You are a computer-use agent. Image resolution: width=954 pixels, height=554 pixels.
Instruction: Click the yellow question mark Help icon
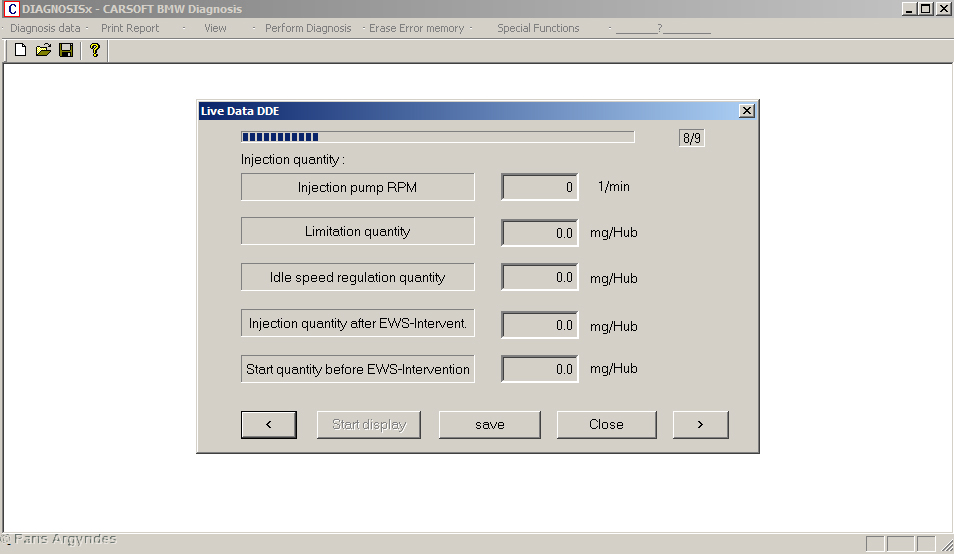point(94,50)
